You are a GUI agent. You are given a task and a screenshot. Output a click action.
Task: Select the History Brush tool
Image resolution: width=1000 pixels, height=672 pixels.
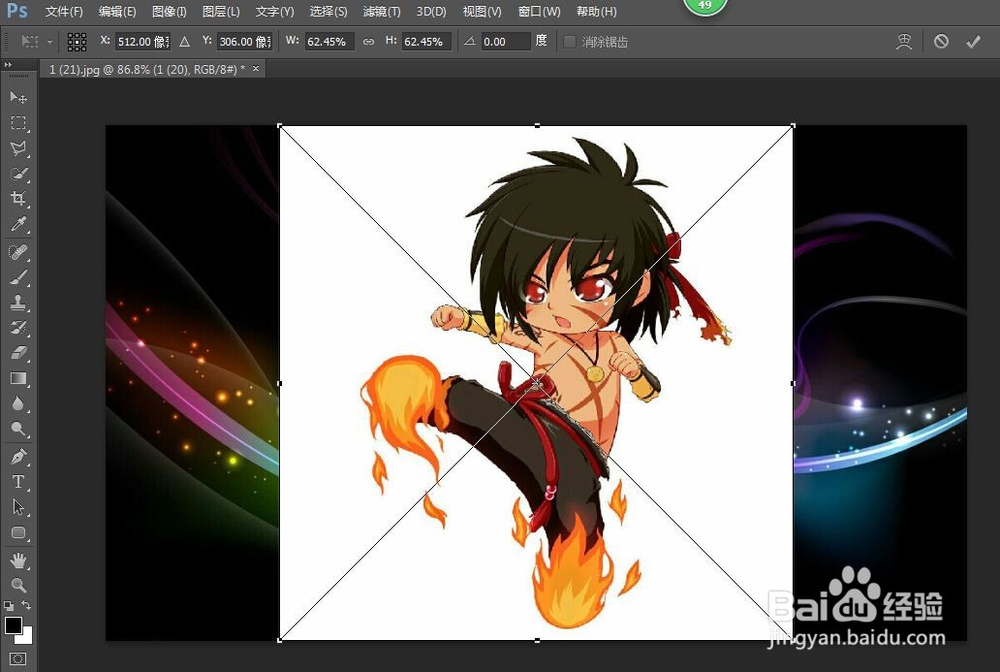click(x=18, y=328)
